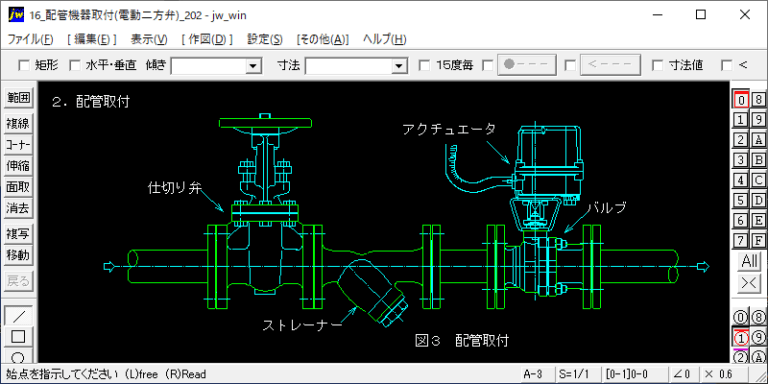The height and width of the screenshot is (384, 768).
Task: Select circled layer group 1
Action: tap(741, 337)
